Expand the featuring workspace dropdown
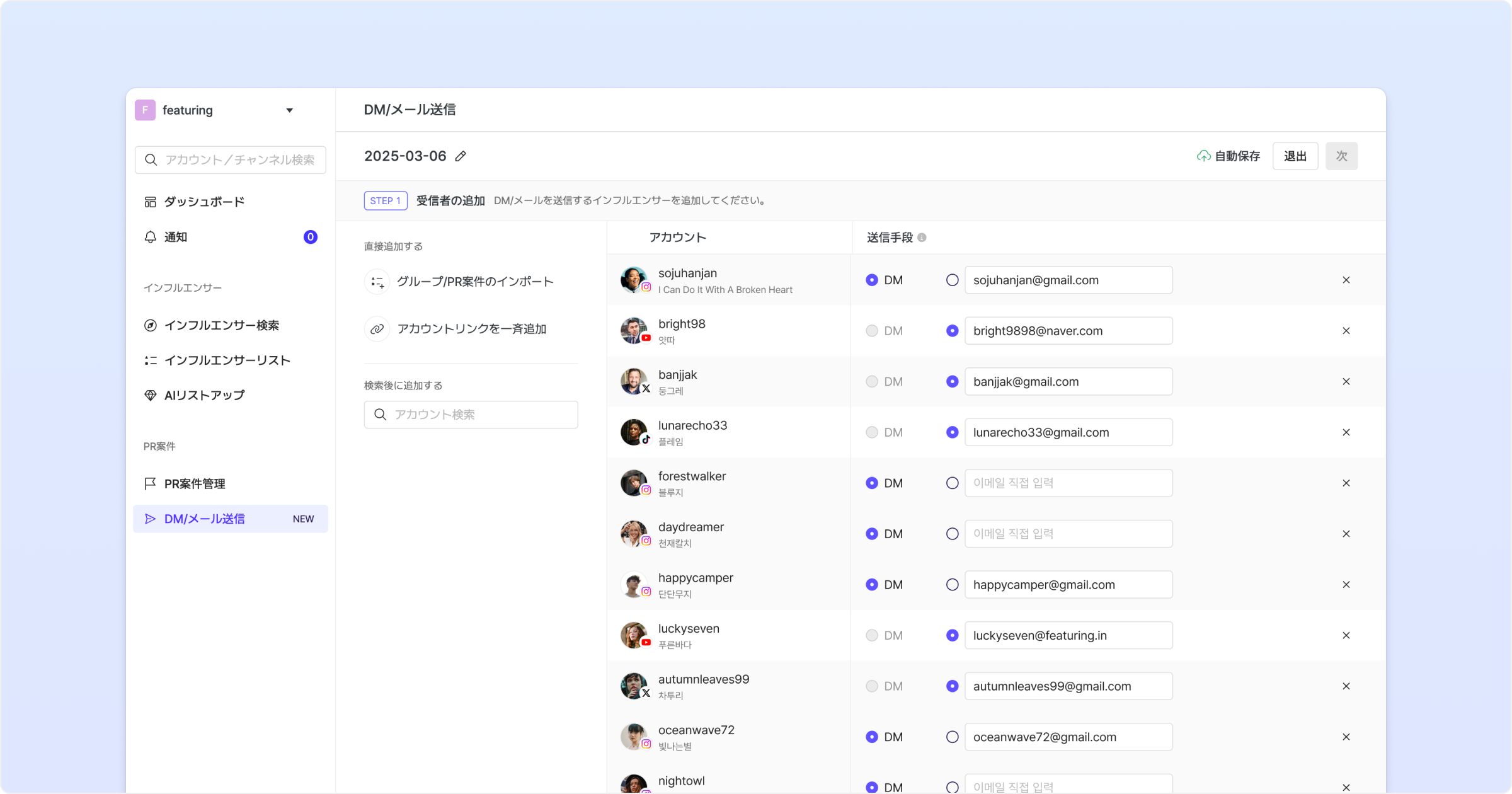The height and width of the screenshot is (794, 1512). [289, 110]
